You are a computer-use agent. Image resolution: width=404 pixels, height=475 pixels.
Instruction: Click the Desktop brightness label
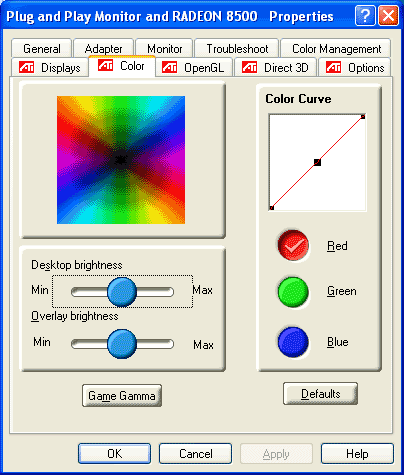[x=77, y=265]
